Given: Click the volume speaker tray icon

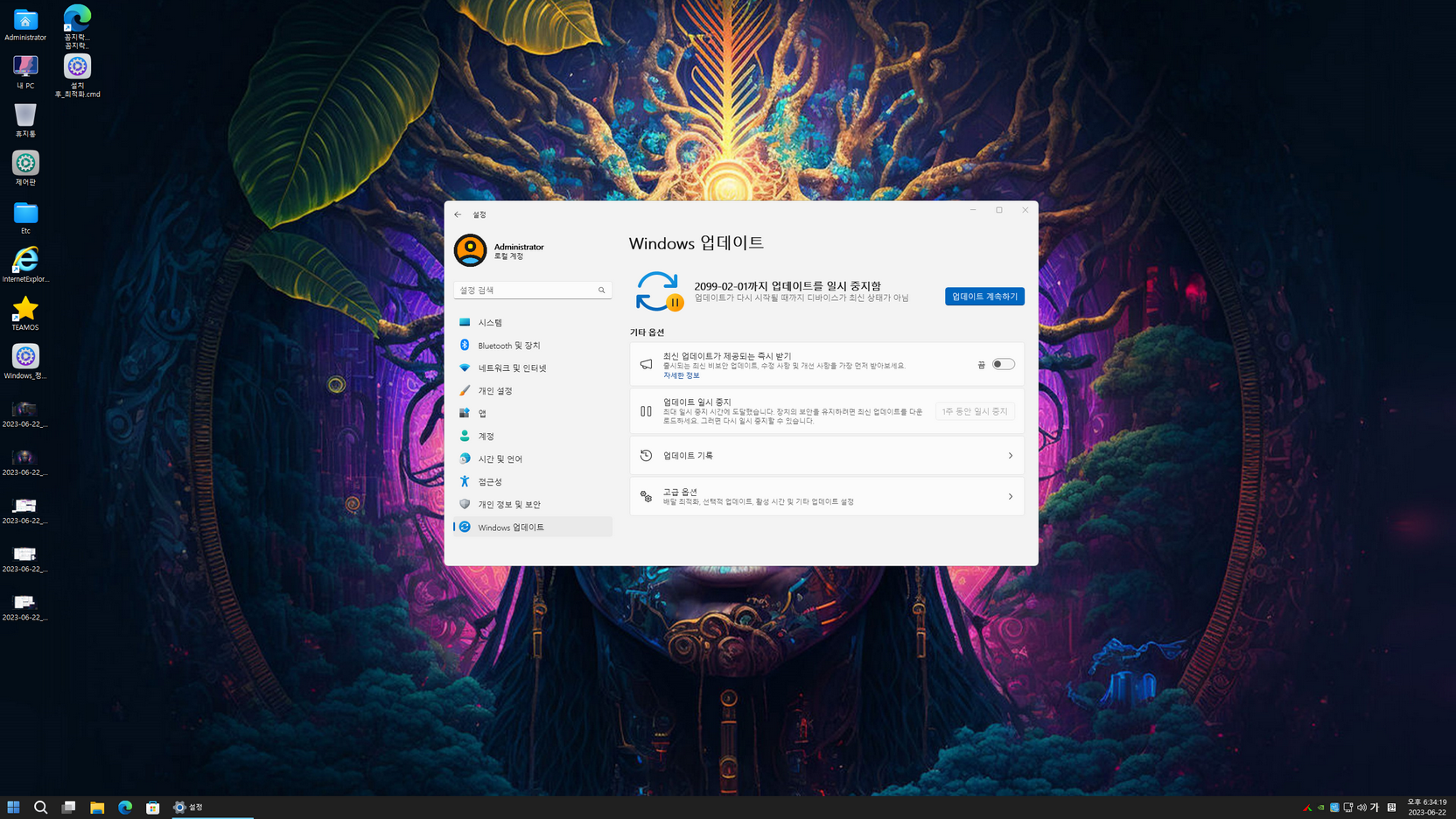Looking at the screenshot, I should click(1361, 808).
